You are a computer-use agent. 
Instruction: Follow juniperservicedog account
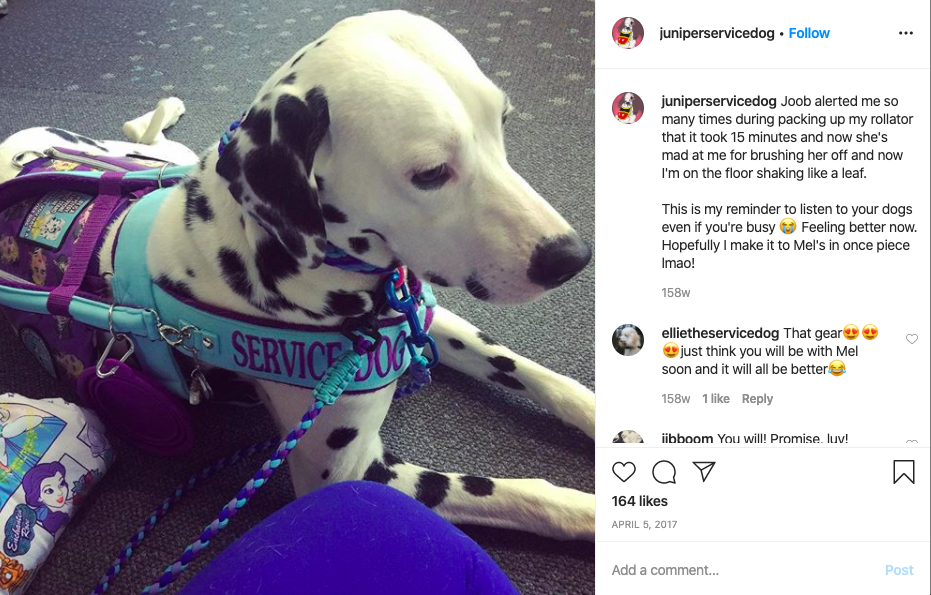click(x=809, y=33)
